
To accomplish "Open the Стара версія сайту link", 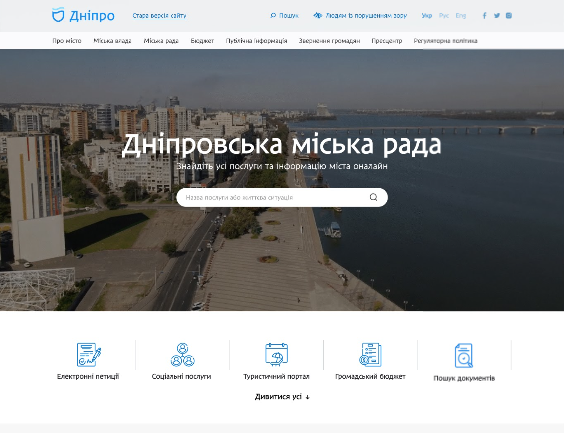I will coord(159,15).
